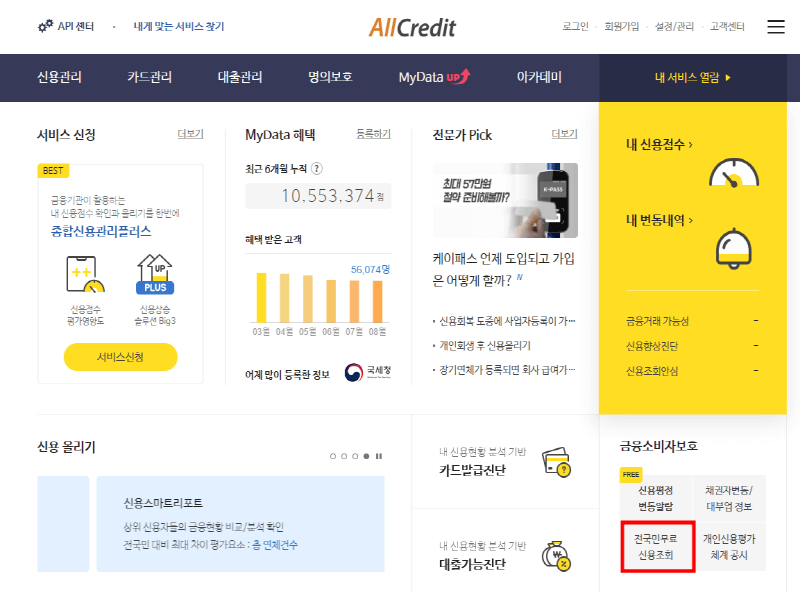800x592 pixels.
Task: Click the 카드발급진단 card icon
Action: coord(556,462)
